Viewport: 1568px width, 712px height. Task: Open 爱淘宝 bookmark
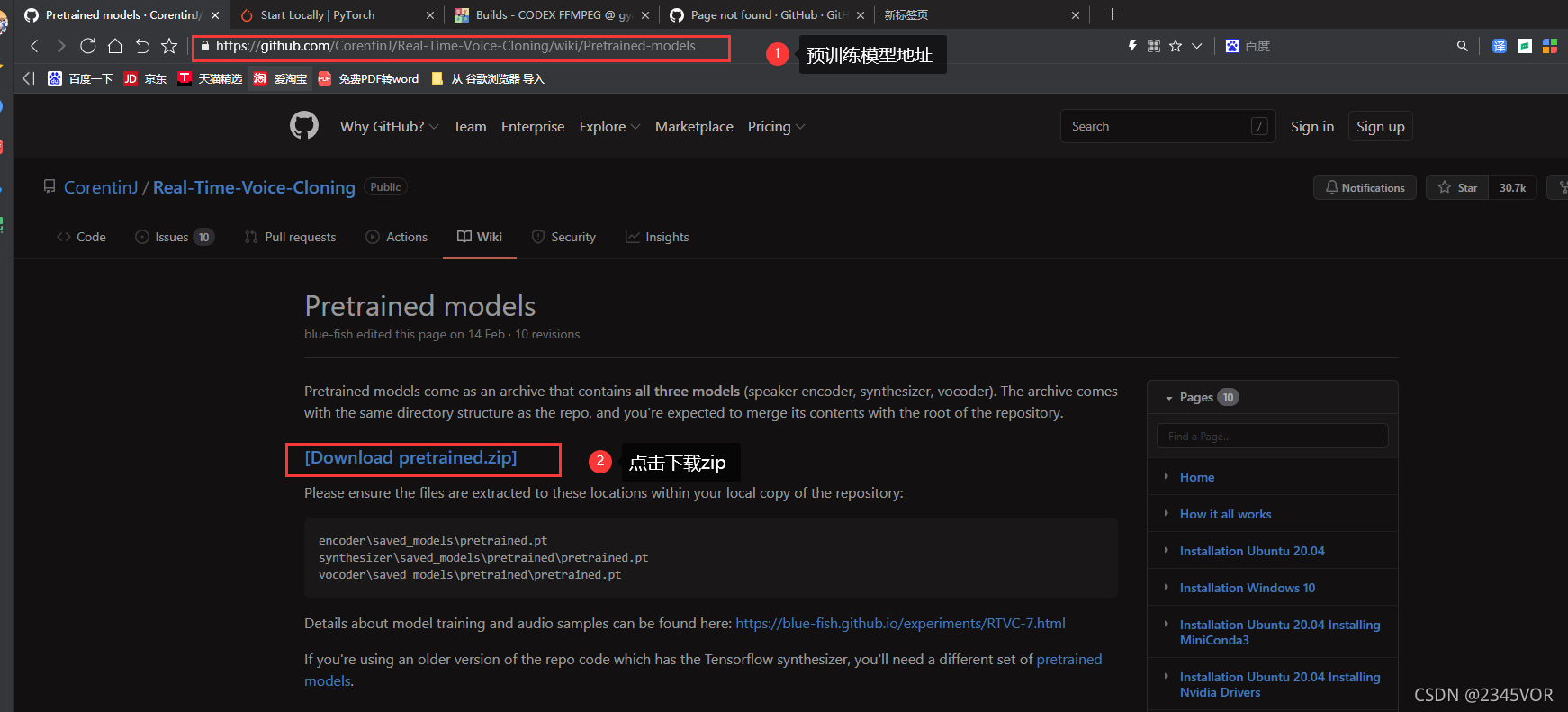(x=280, y=78)
